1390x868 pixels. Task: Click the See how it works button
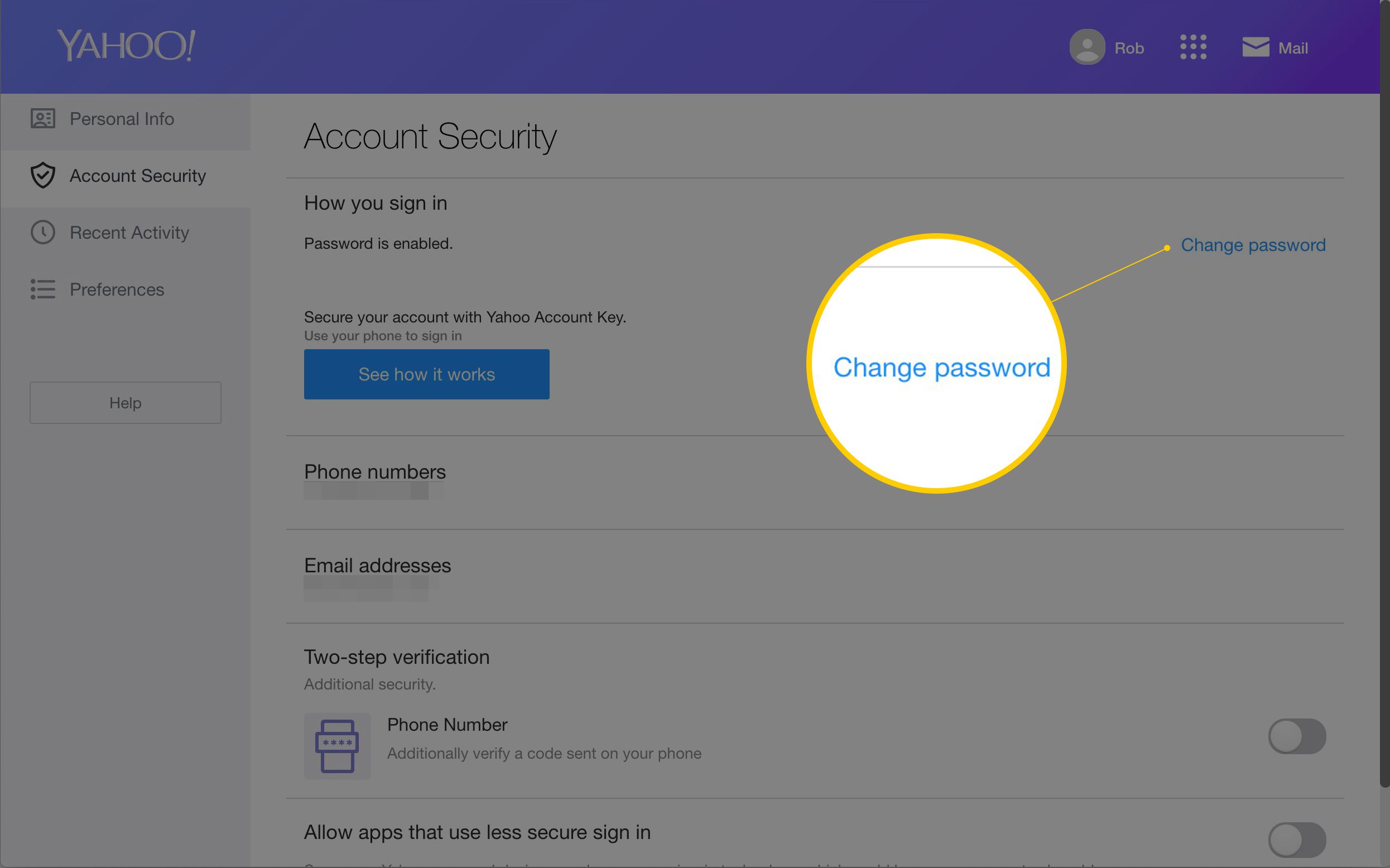point(426,374)
